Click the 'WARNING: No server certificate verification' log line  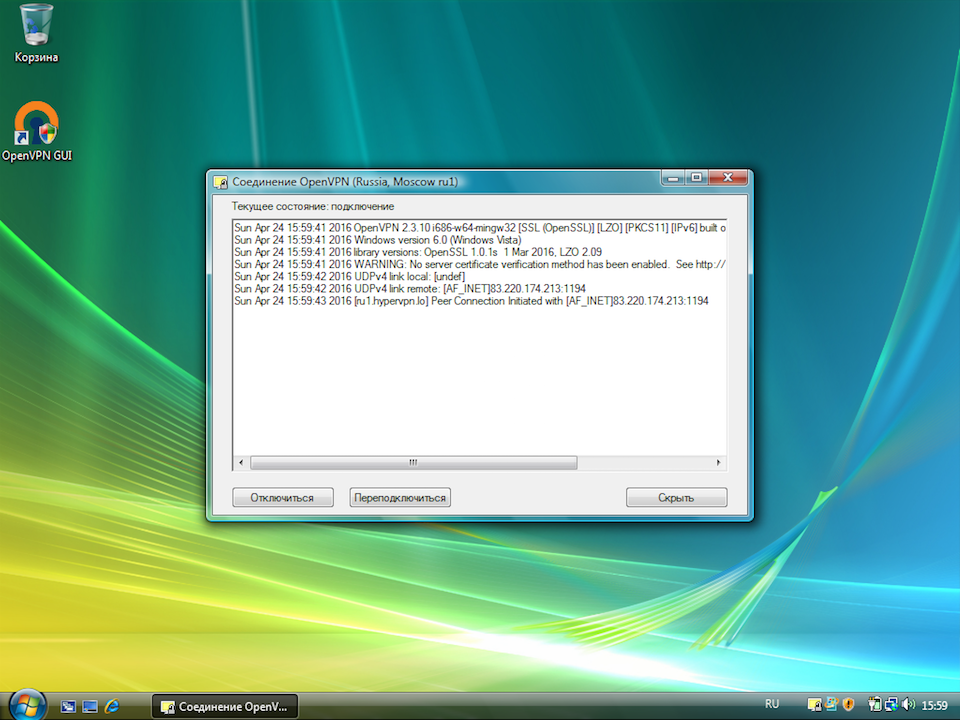click(480, 264)
